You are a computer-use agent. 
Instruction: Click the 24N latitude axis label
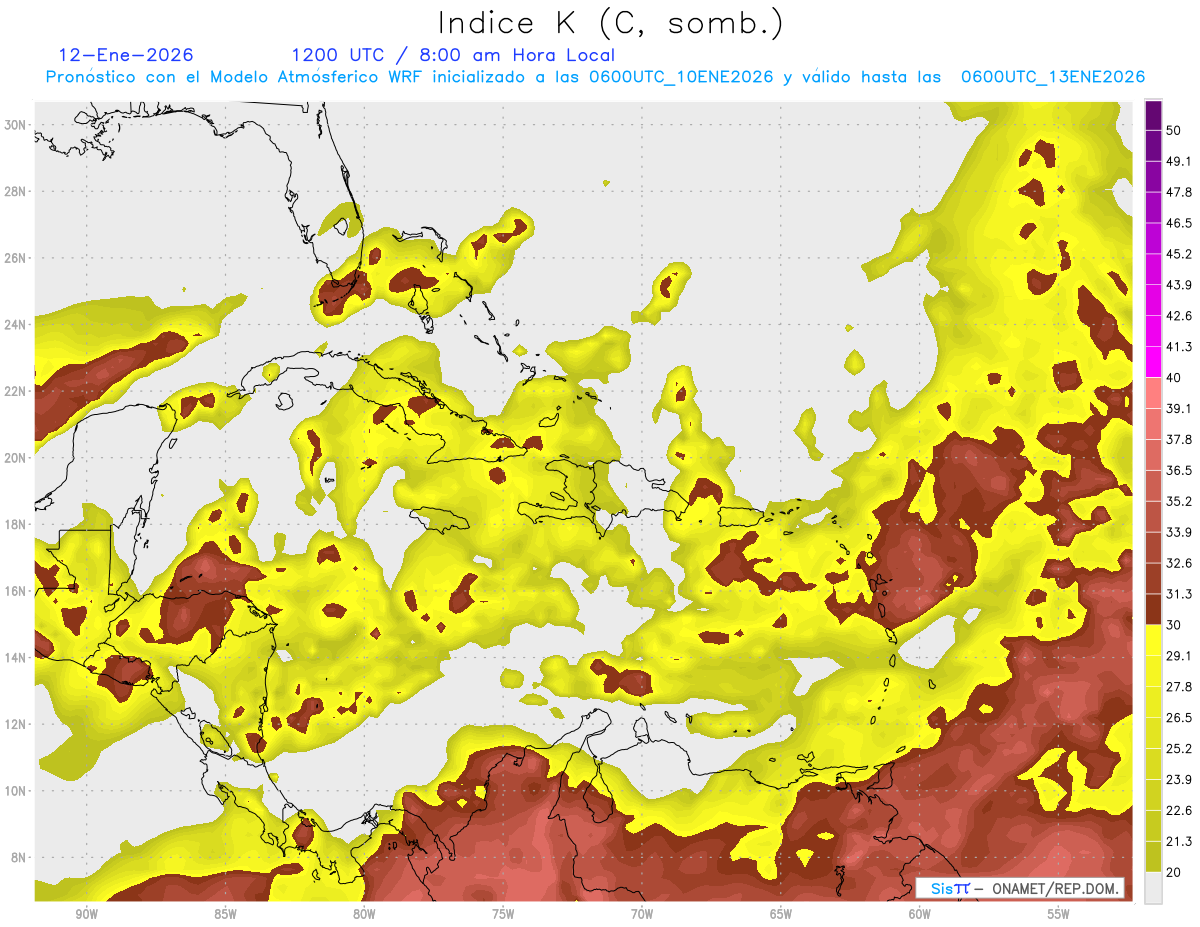15,325
